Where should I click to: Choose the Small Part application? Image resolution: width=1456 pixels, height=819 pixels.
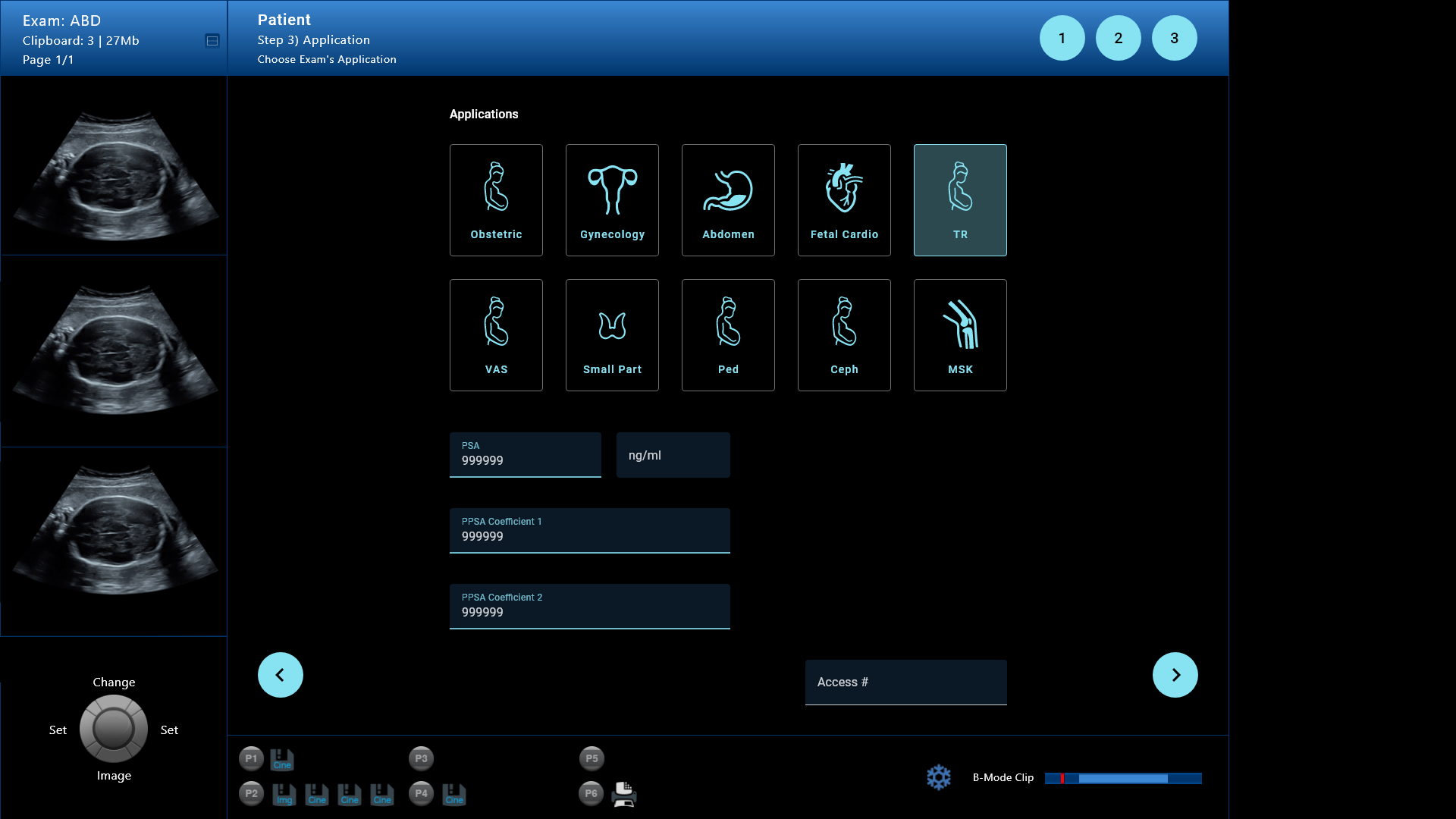pos(612,335)
